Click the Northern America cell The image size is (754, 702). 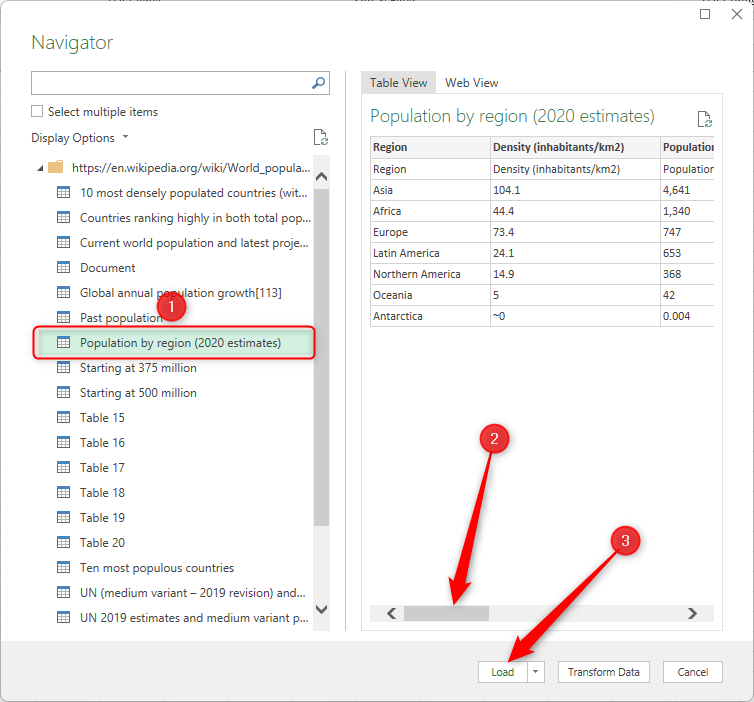[430, 274]
